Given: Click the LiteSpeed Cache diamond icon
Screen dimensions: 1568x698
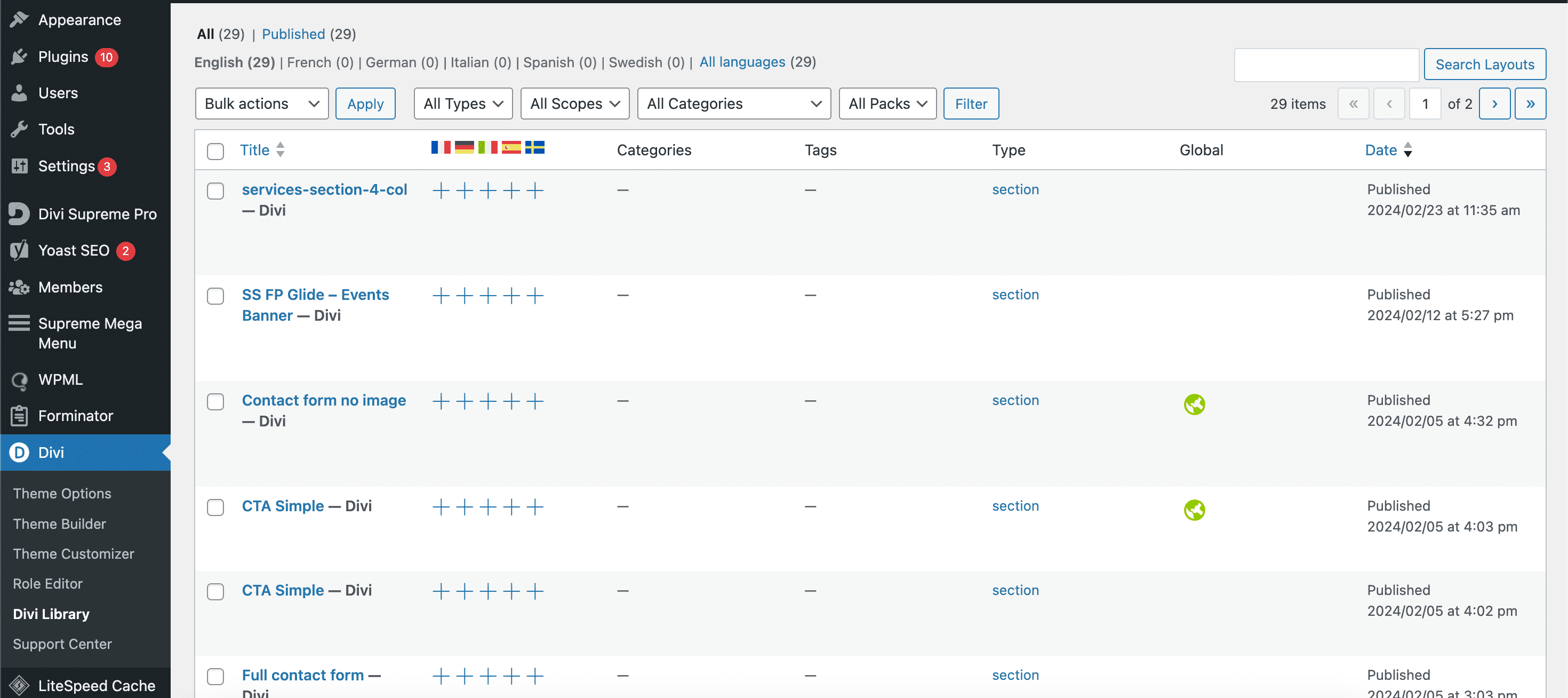Looking at the screenshot, I should click(x=20, y=686).
